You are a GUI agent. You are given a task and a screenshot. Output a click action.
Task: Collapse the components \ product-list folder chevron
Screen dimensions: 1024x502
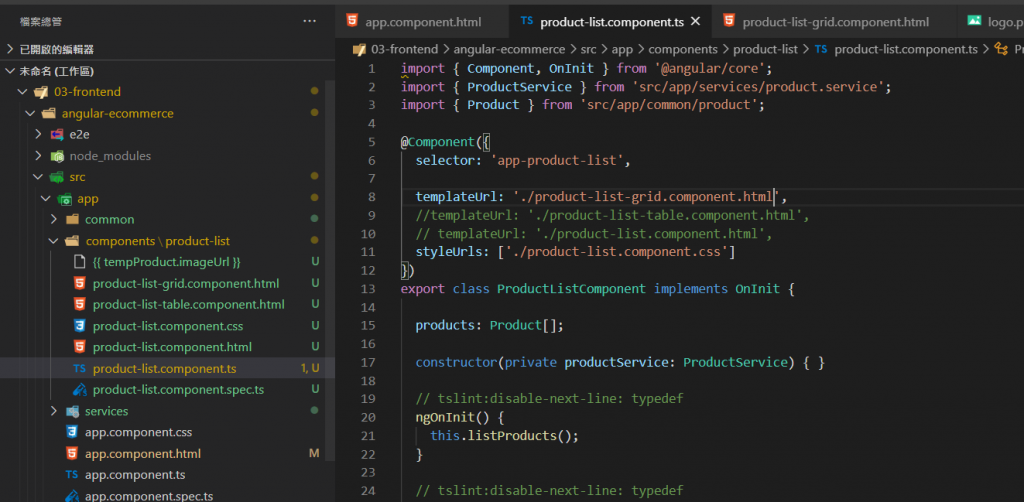(54, 241)
